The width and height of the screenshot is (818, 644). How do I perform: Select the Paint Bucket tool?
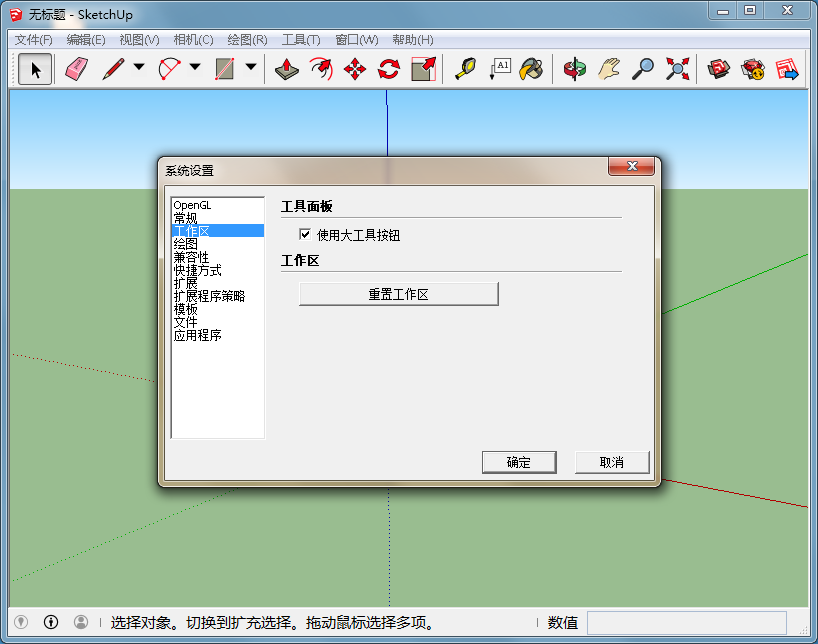click(x=531, y=69)
